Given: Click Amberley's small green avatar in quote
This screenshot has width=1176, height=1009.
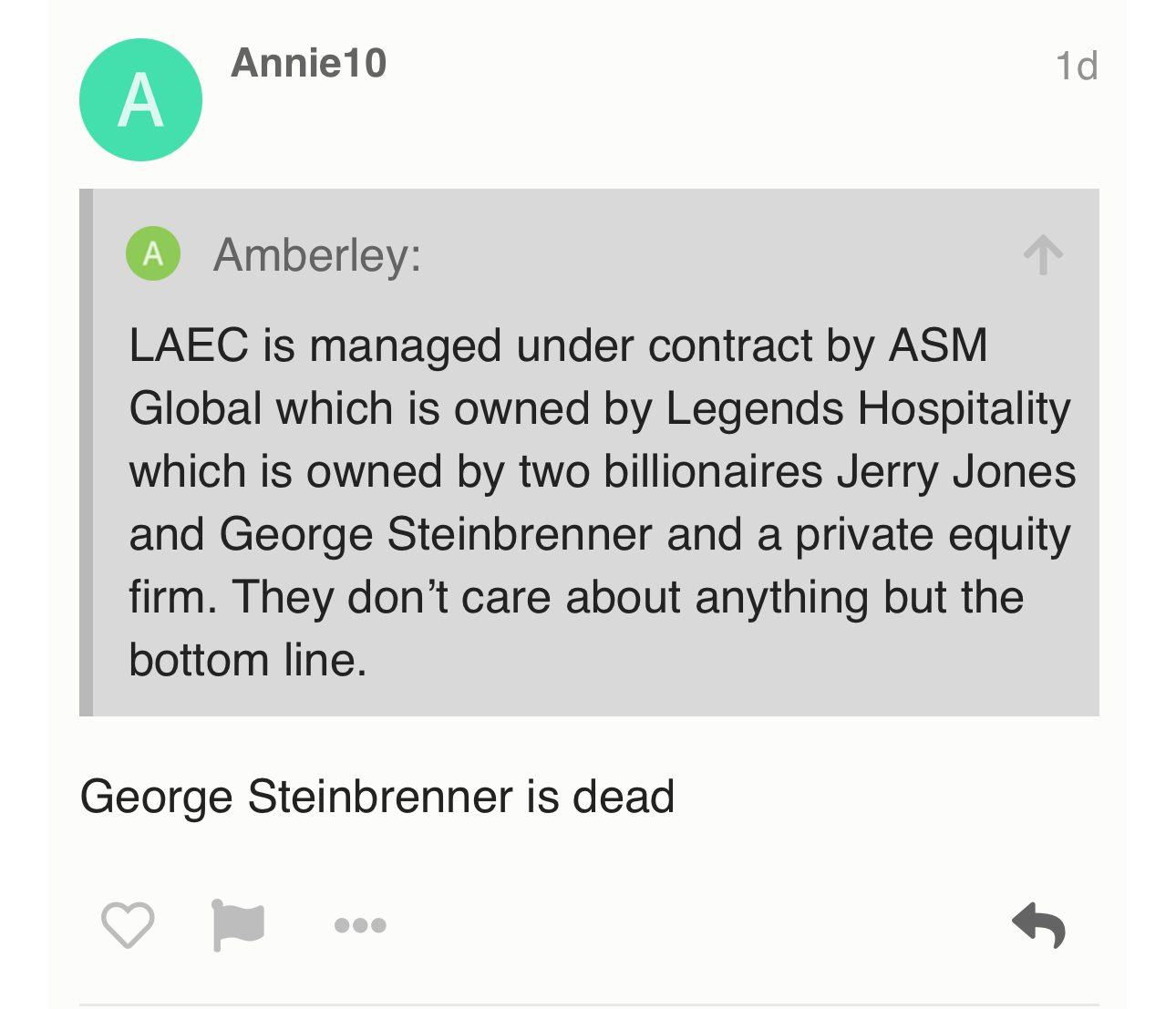Looking at the screenshot, I should [x=153, y=252].
